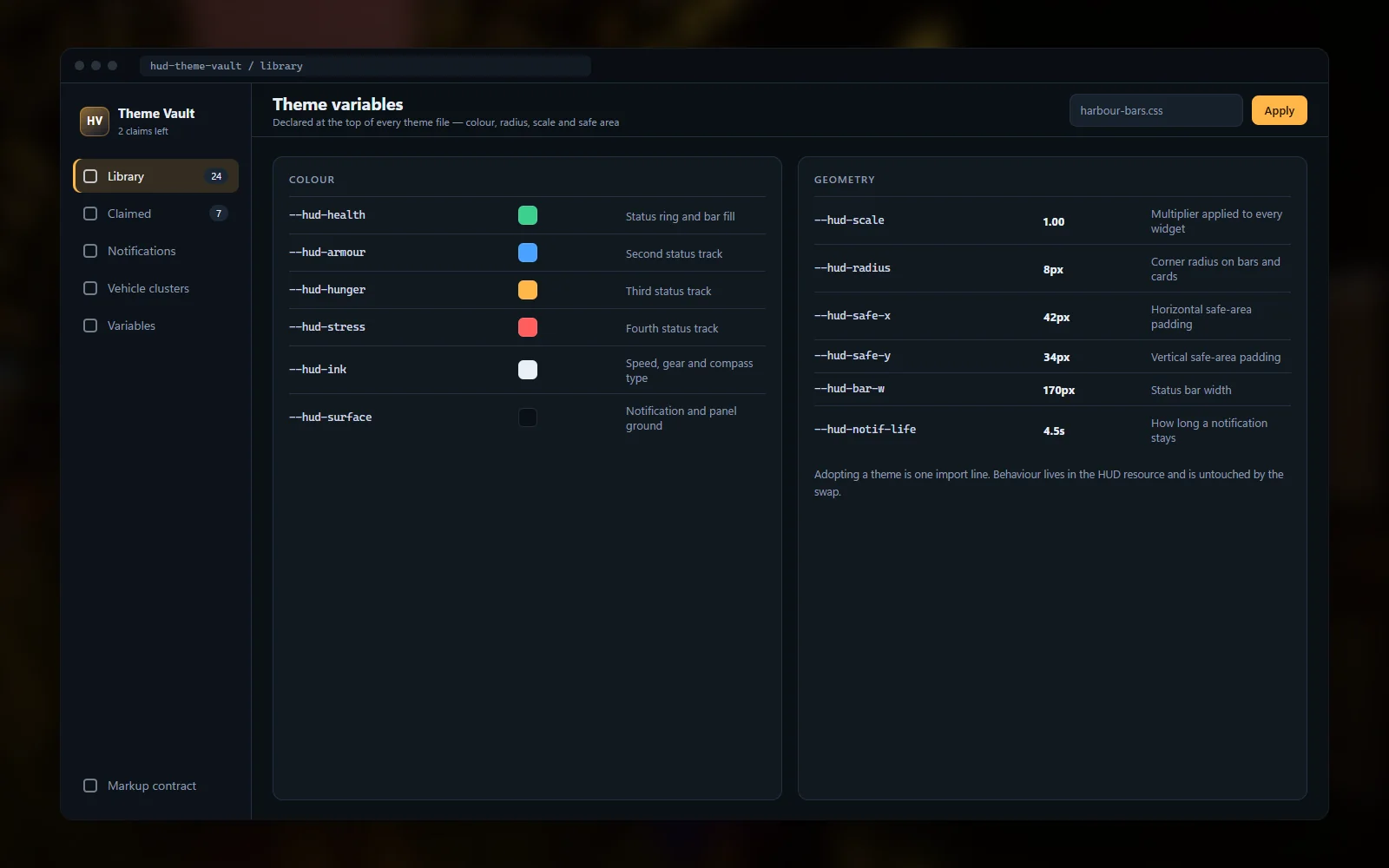1389x868 pixels.
Task: Select the --hud-radius variable name
Action: [x=852, y=268]
